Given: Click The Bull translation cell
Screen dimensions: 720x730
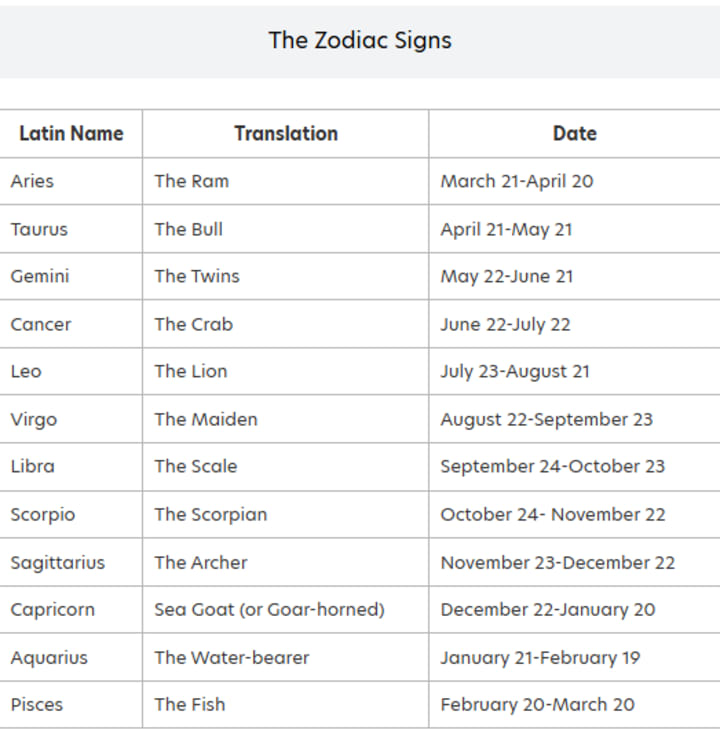Looking at the screenshot, I should coord(286,229).
